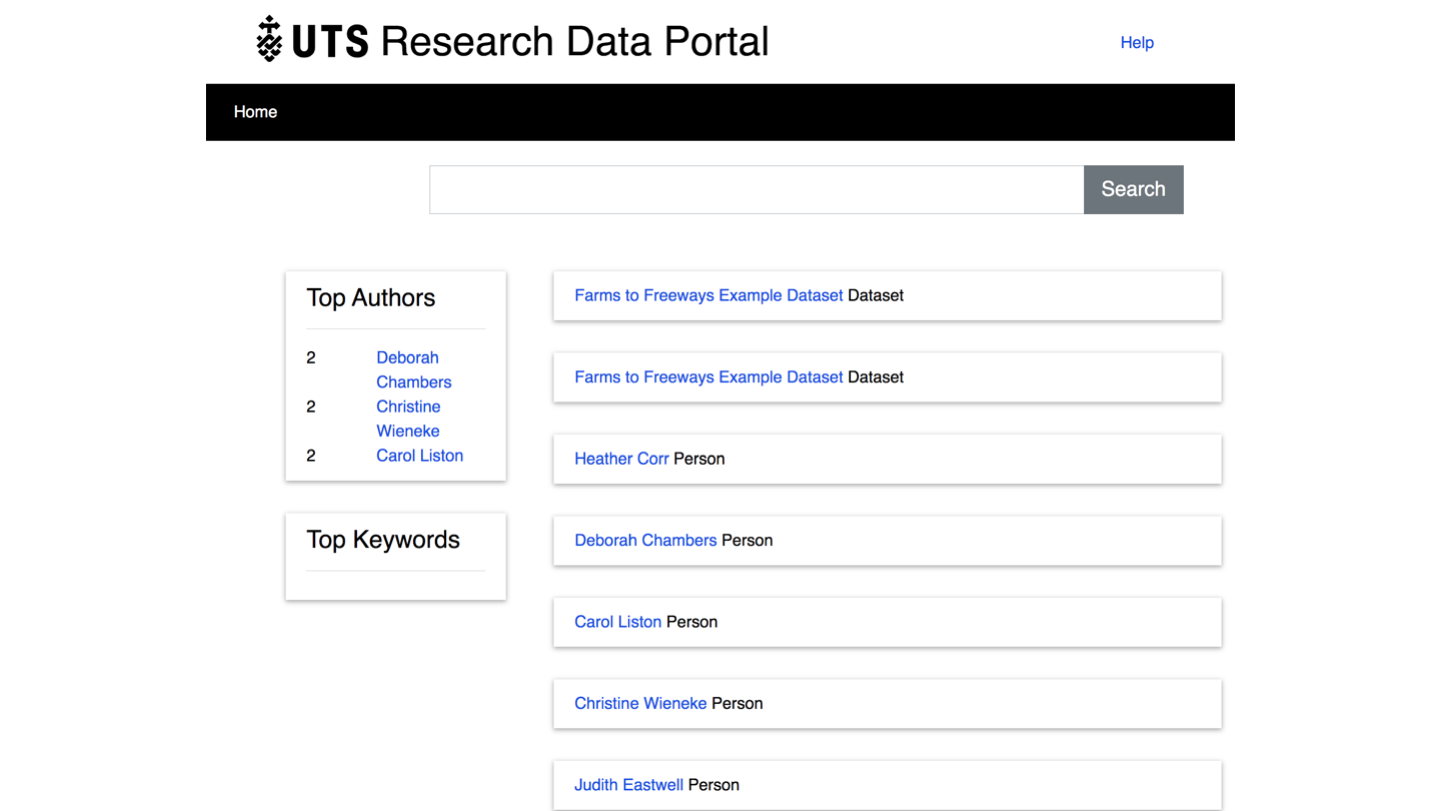This screenshot has width=1441, height=811.
Task: Open Christine Wieneke person result in list
Action: click(x=640, y=704)
